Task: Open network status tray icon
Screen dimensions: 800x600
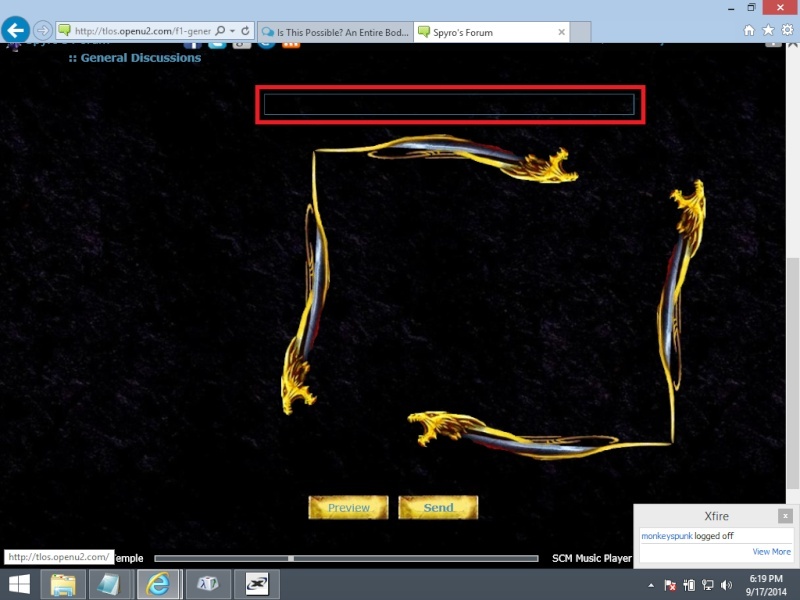Action: [x=707, y=585]
